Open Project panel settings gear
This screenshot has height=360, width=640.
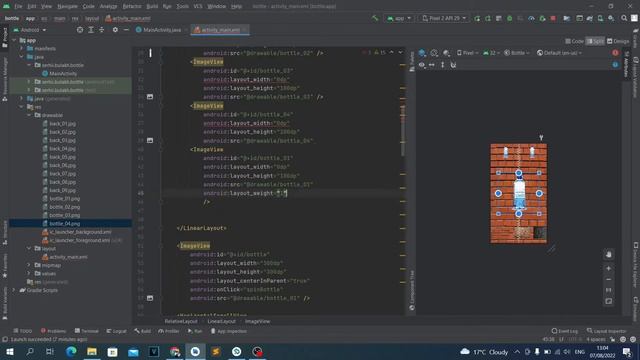tap(115, 30)
